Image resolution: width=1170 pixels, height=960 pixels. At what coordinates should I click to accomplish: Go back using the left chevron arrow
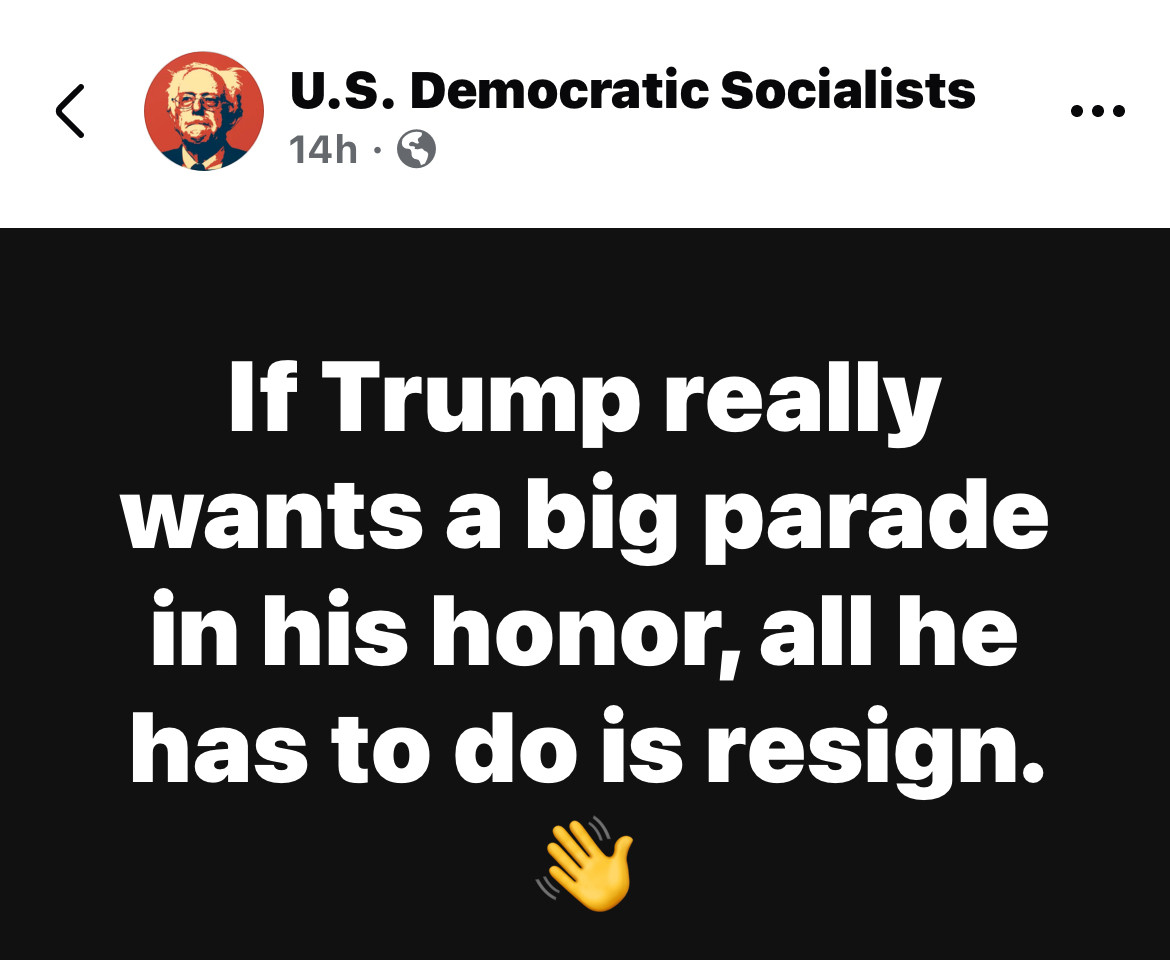pos(71,111)
